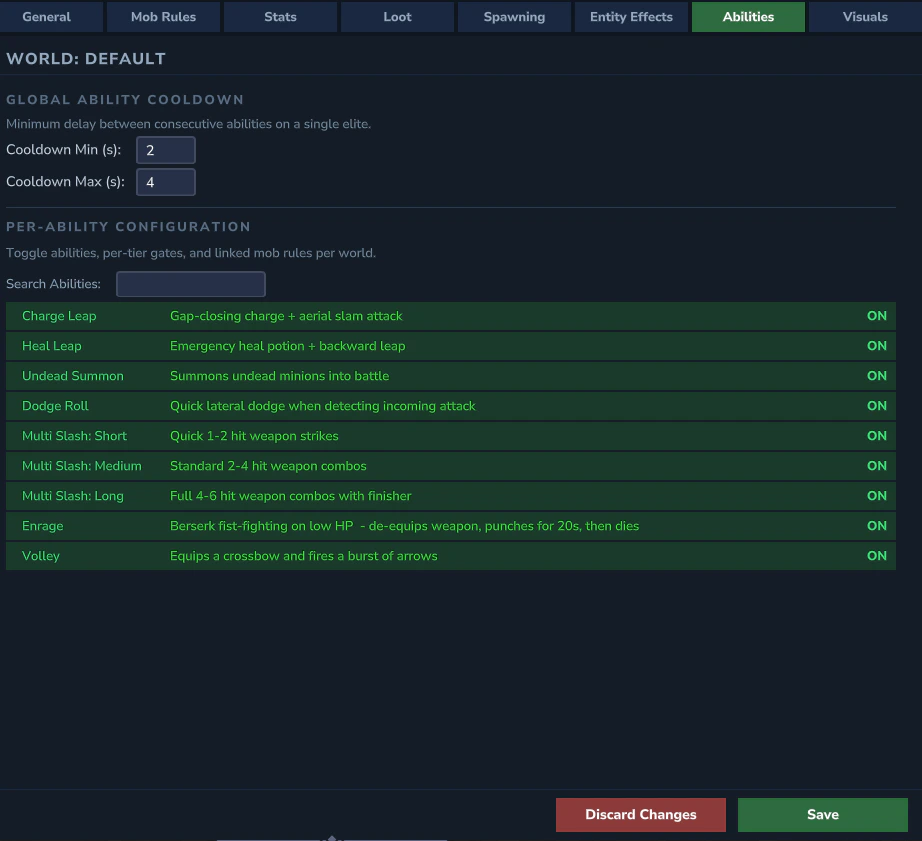Turn off Undead Summon

(876, 376)
